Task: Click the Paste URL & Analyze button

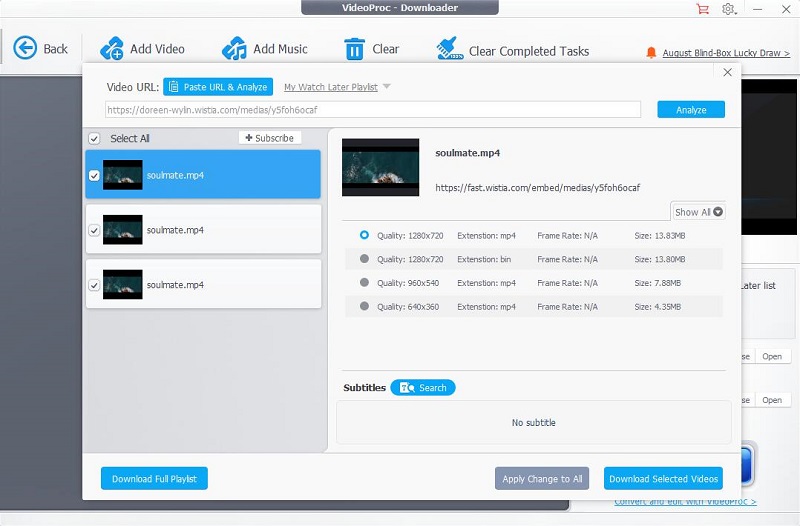Action: tap(218, 87)
